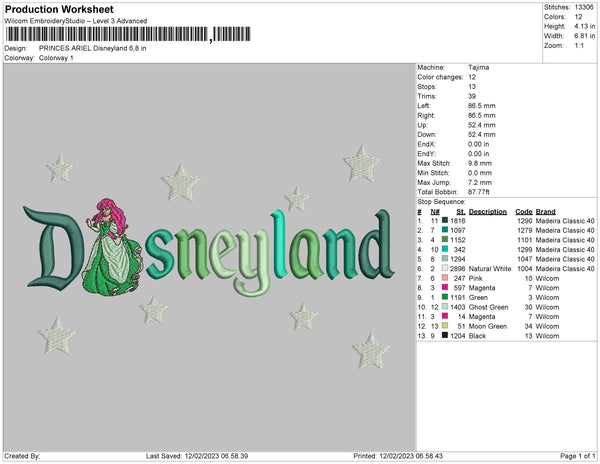600x464 pixels.
Task: Click the Ghost Green description text
Action: pyautogui.click(x=488, y=307)
